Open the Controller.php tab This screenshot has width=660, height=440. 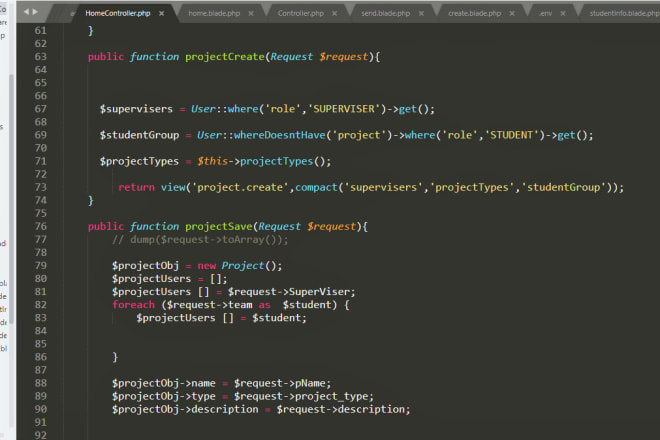301,13
